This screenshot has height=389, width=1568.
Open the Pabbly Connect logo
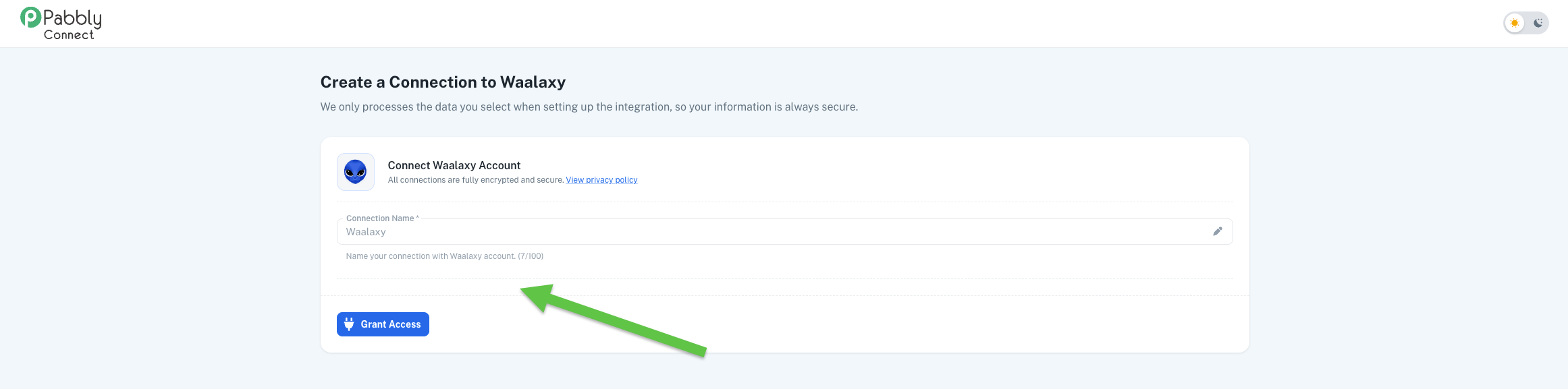click(61, 24)
